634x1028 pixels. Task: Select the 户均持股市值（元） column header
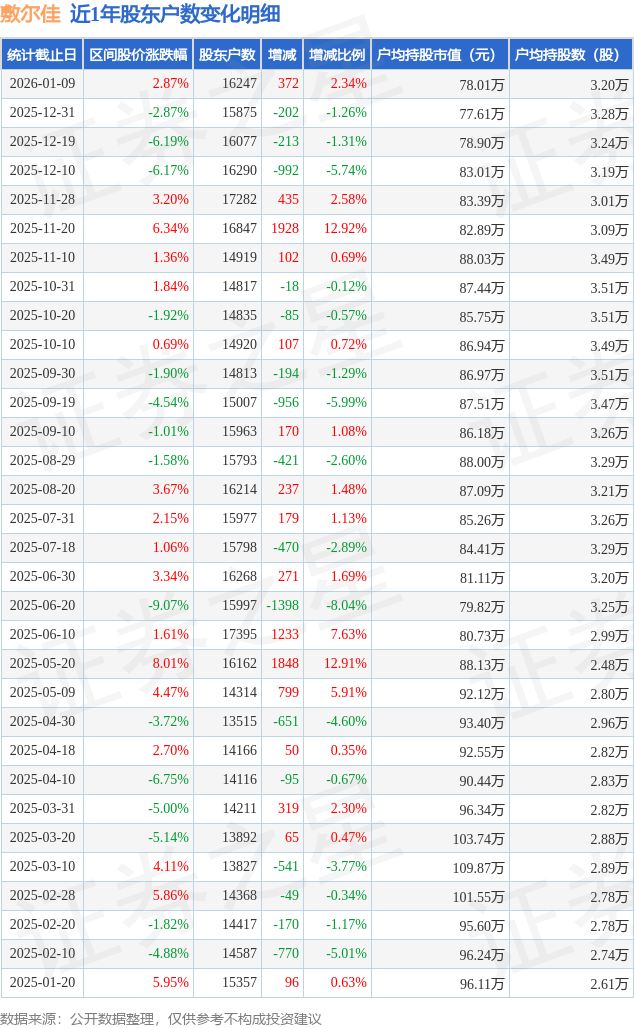point(439,55)
